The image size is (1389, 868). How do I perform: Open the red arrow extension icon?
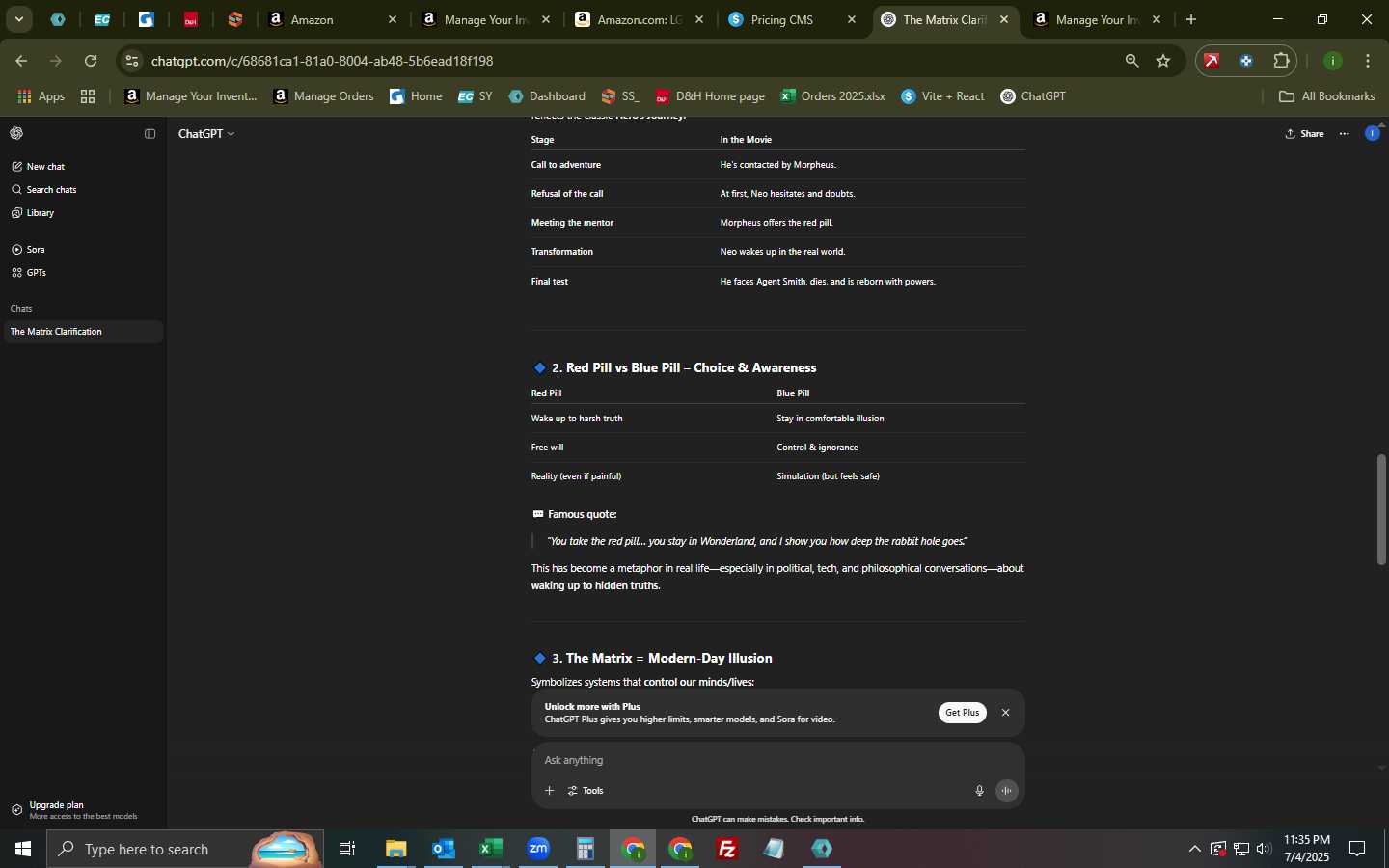coord(1212,61)
